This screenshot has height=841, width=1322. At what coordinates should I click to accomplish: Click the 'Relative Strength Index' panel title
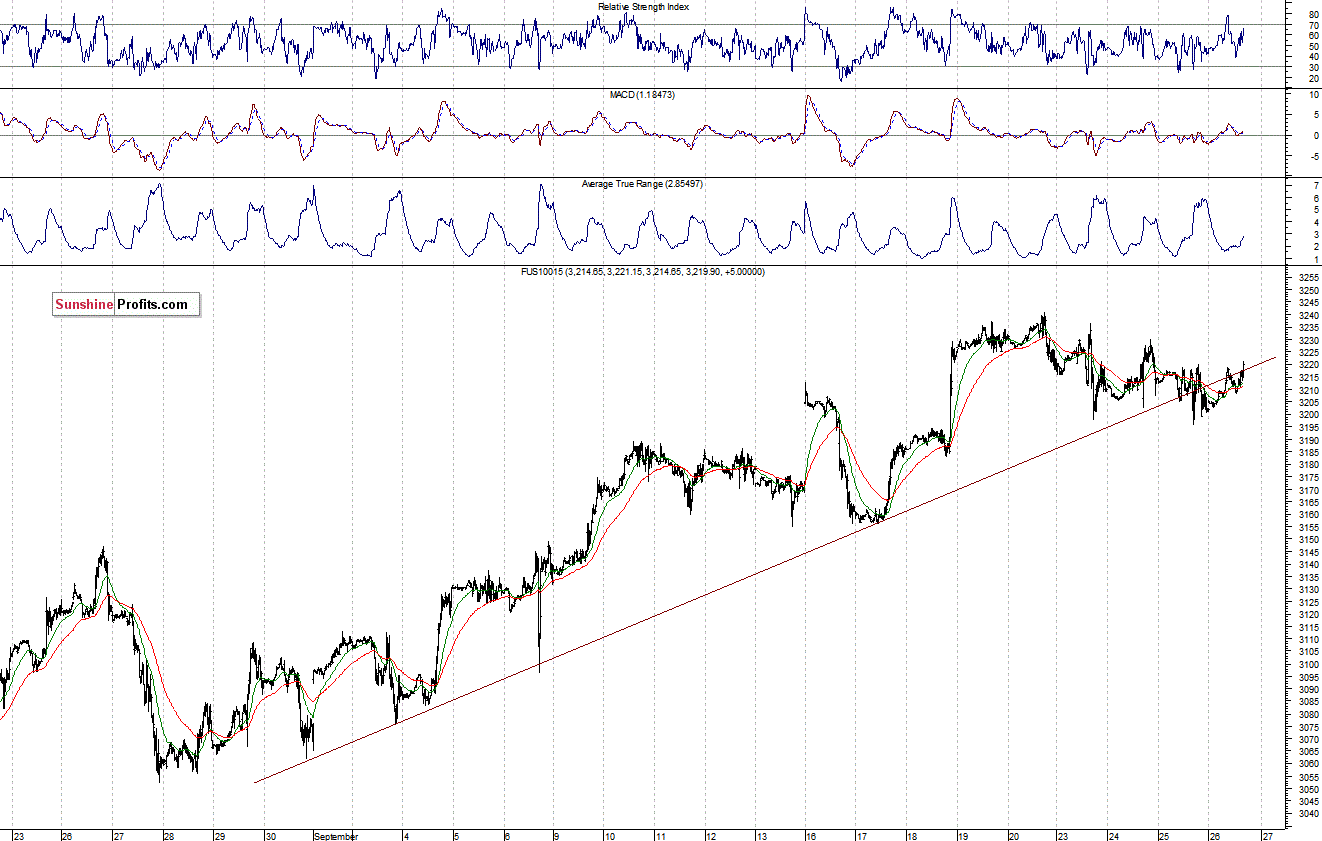tap(643, 7)
